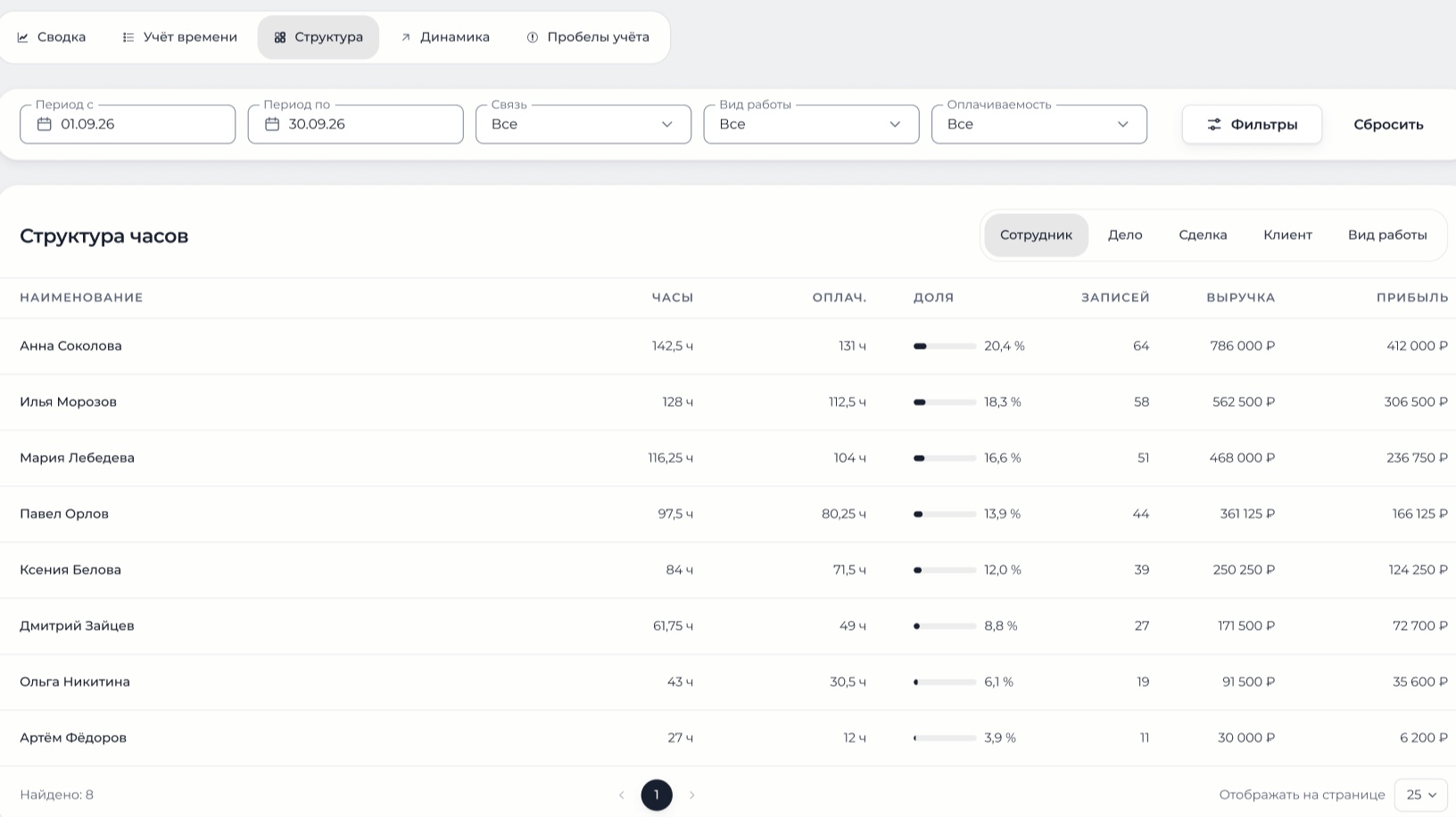Group hours by Клиент
This screenshot has width=1456, height=817.
(1287, 235)
